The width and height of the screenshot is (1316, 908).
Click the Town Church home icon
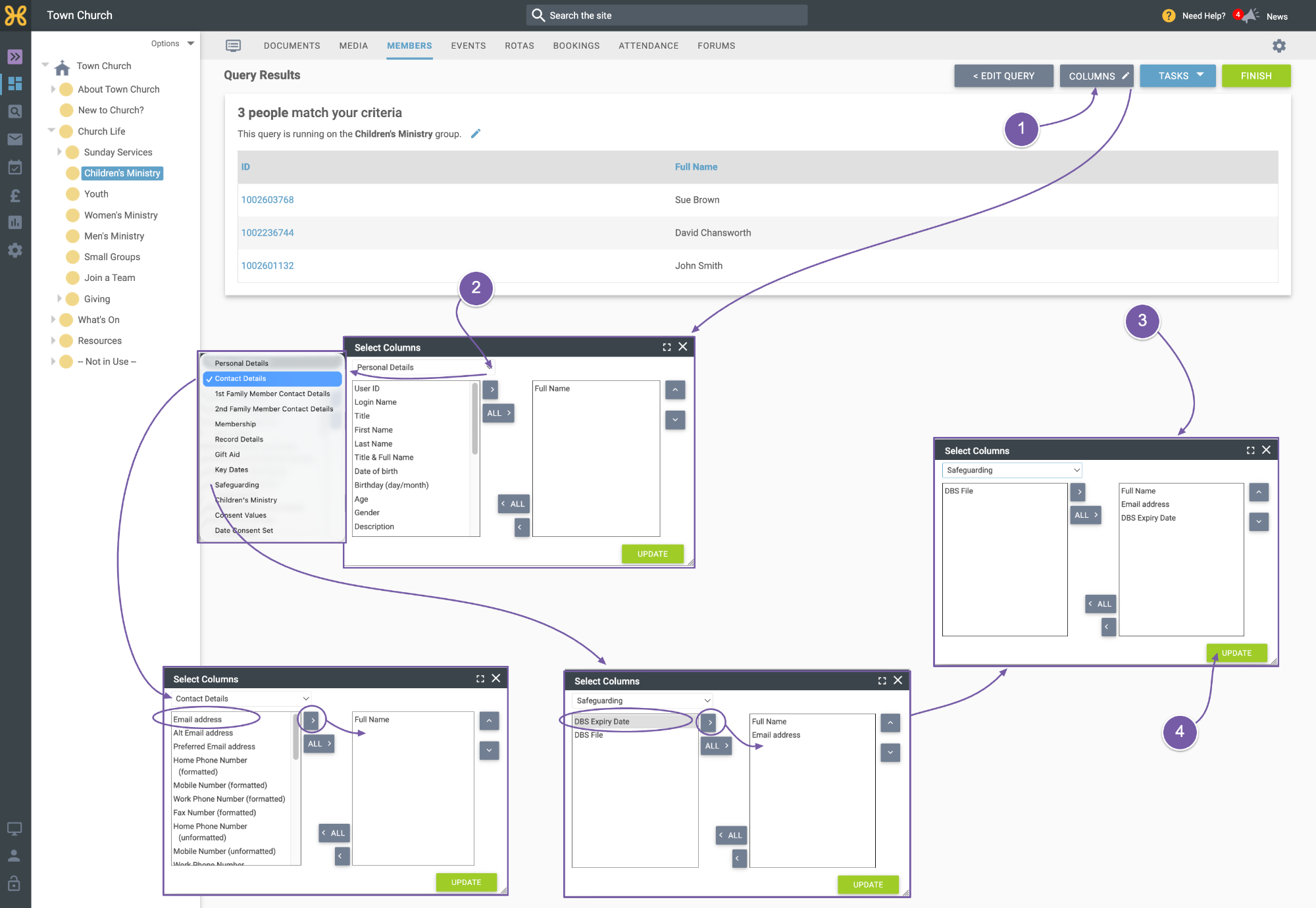tap(63, 67)
